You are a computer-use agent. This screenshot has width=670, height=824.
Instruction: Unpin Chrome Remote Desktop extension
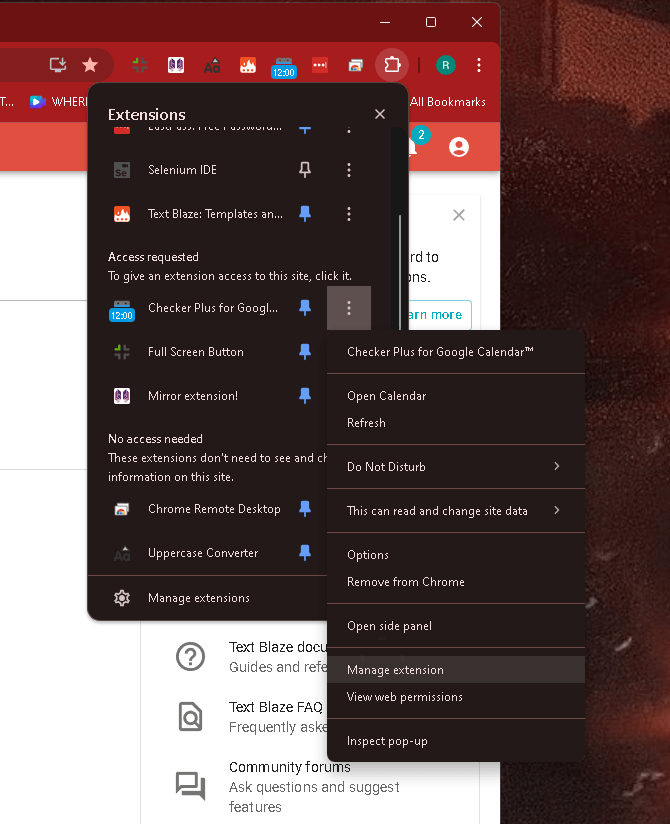click(x=305, y=509)
